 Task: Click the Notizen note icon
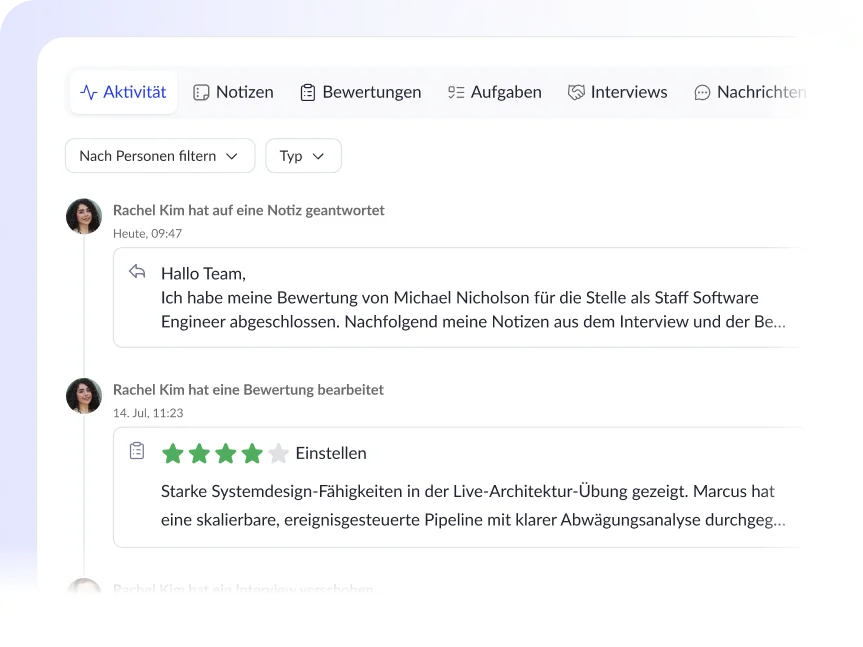[x=201, y=92]
